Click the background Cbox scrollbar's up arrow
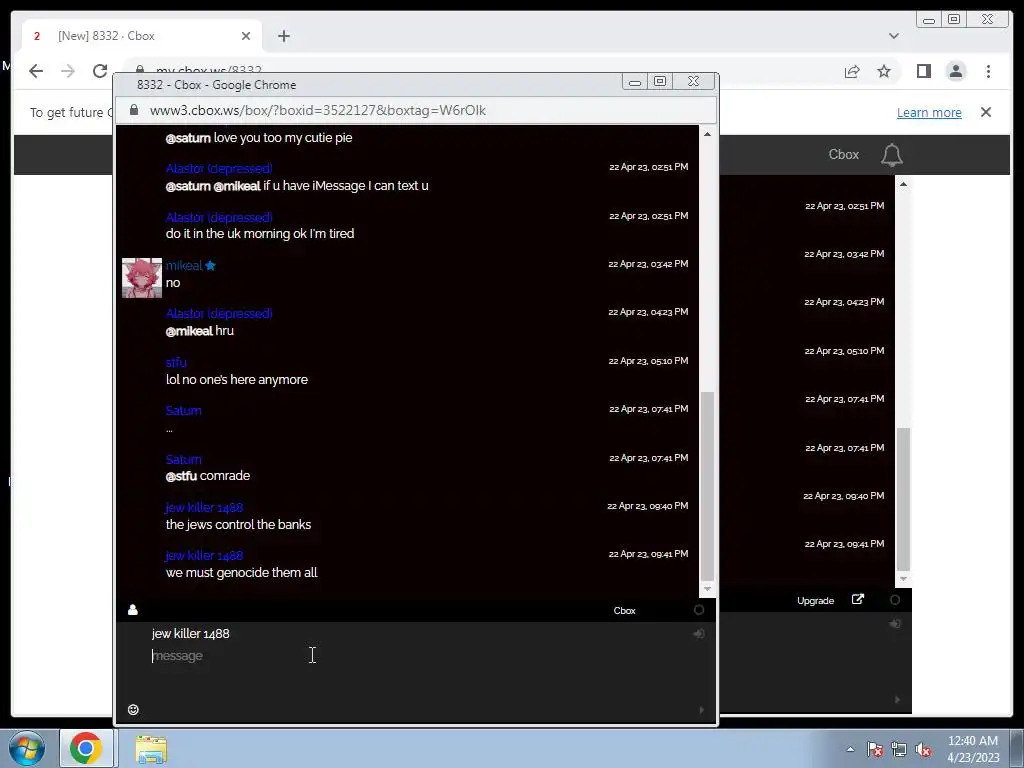 click(903, 184)
